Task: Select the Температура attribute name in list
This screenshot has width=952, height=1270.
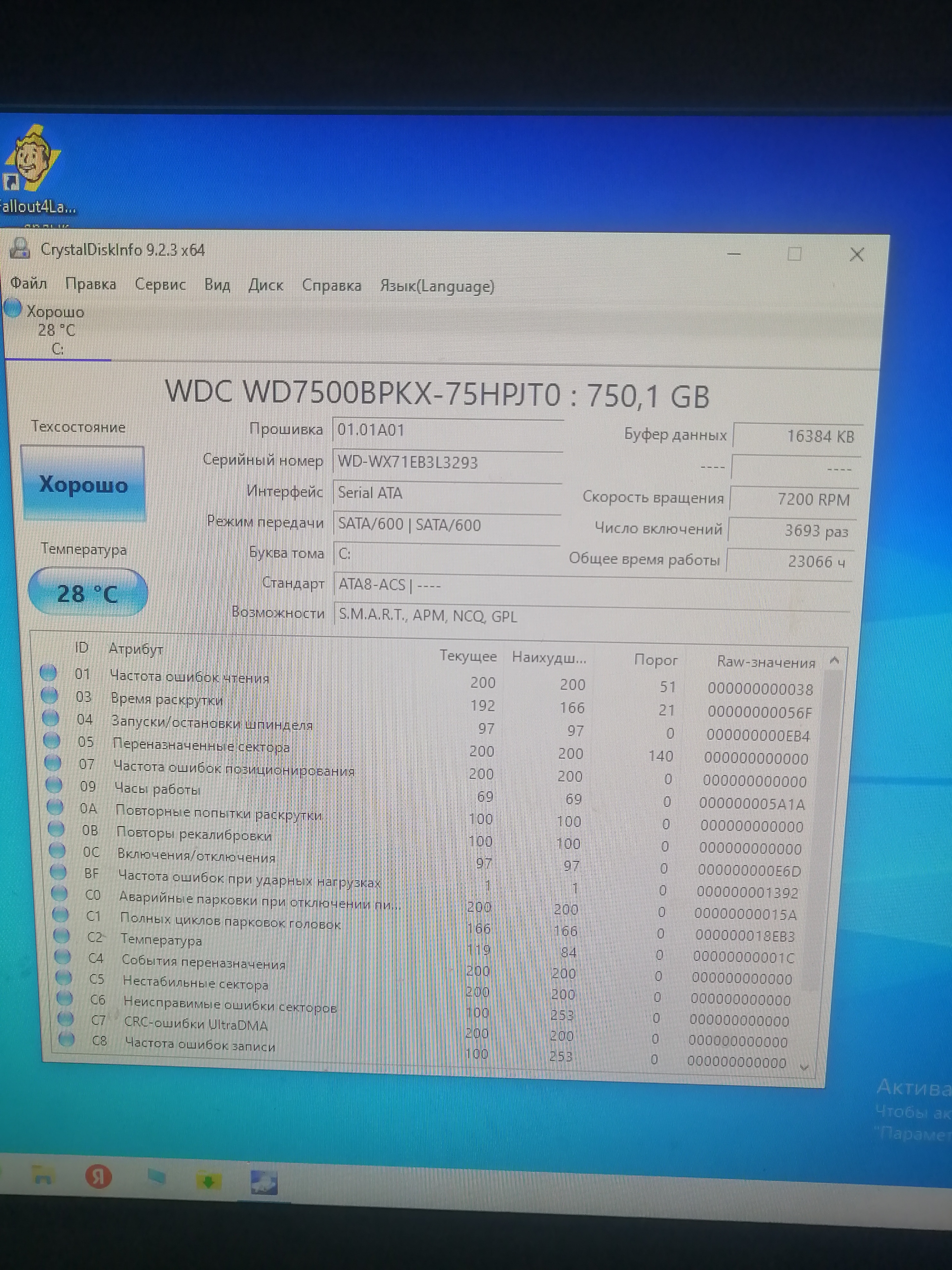Action: 161,940
